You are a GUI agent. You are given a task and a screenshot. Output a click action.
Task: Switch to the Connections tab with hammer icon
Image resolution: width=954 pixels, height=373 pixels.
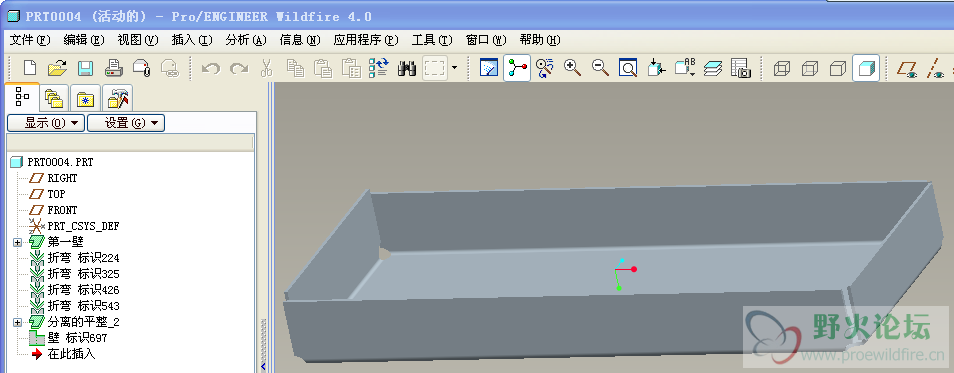117,99
